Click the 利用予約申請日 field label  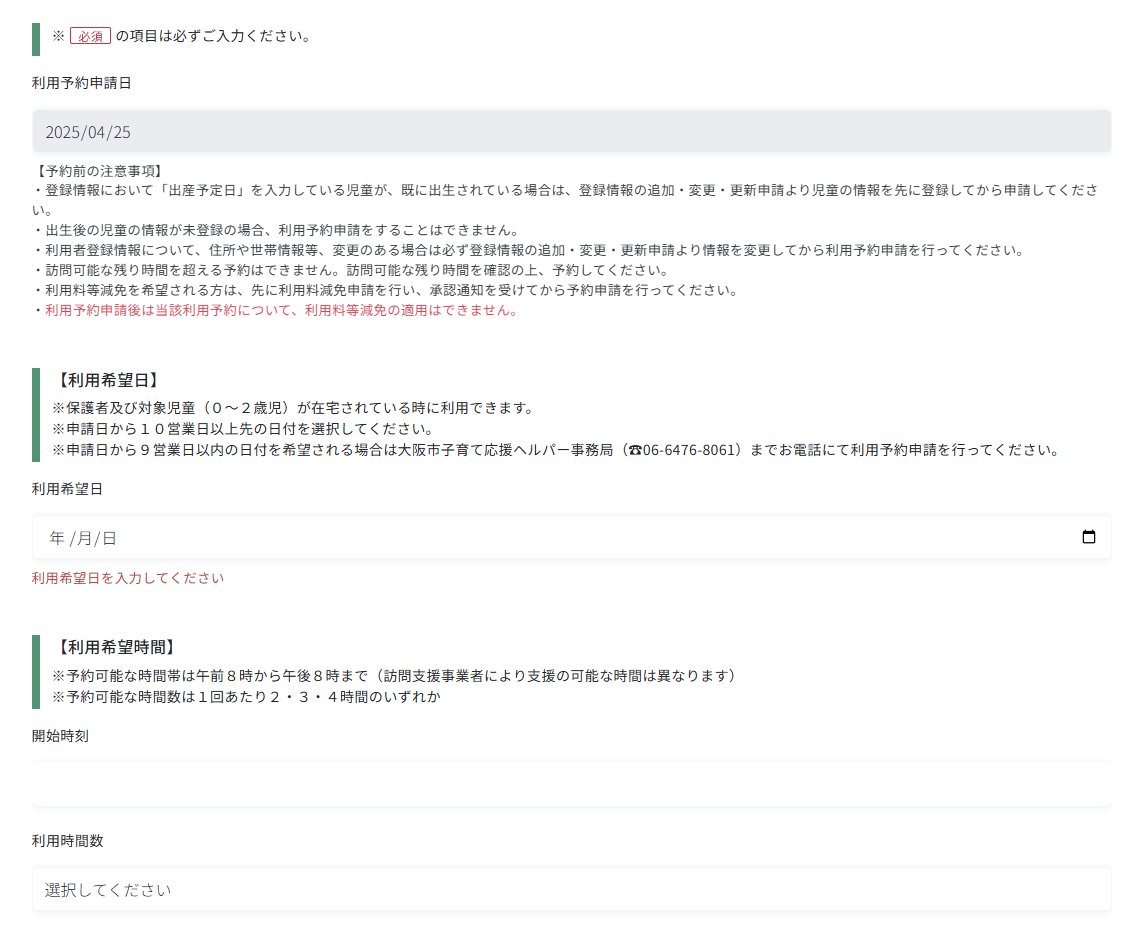pos(81,83)
